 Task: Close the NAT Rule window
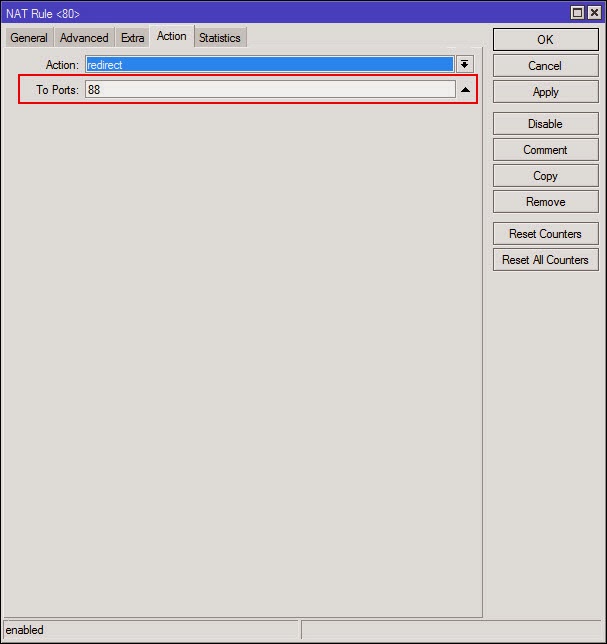click(594, 13)
